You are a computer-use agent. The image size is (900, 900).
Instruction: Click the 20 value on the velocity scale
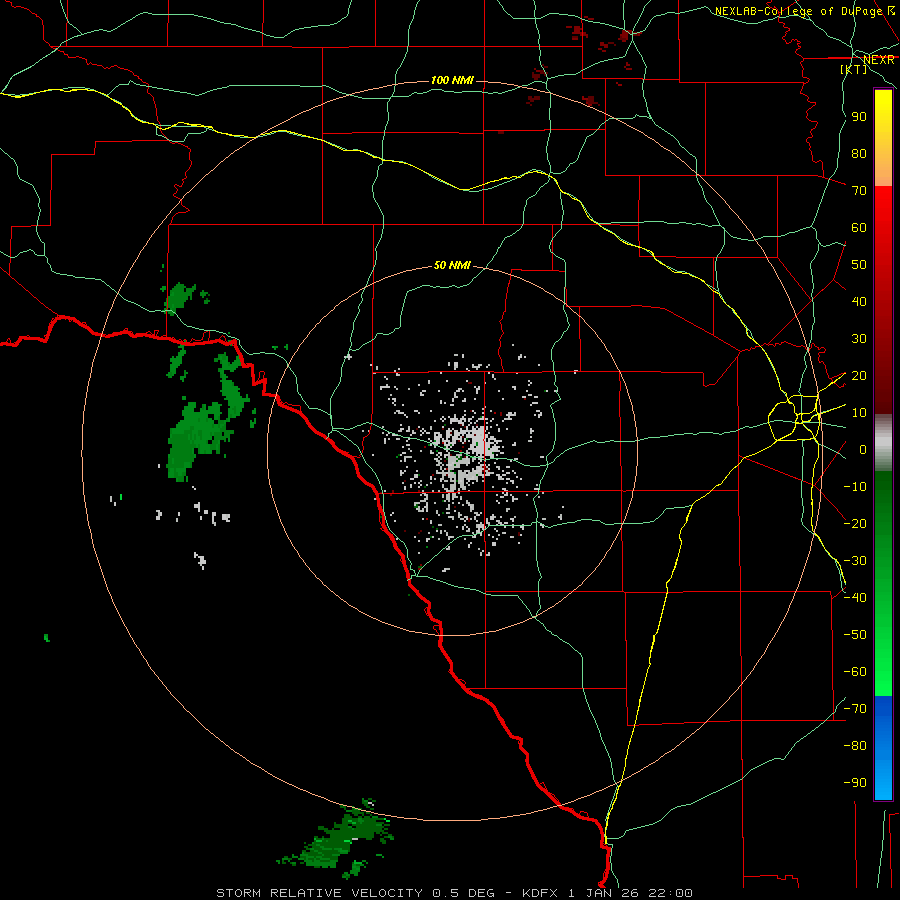(859, 375)
